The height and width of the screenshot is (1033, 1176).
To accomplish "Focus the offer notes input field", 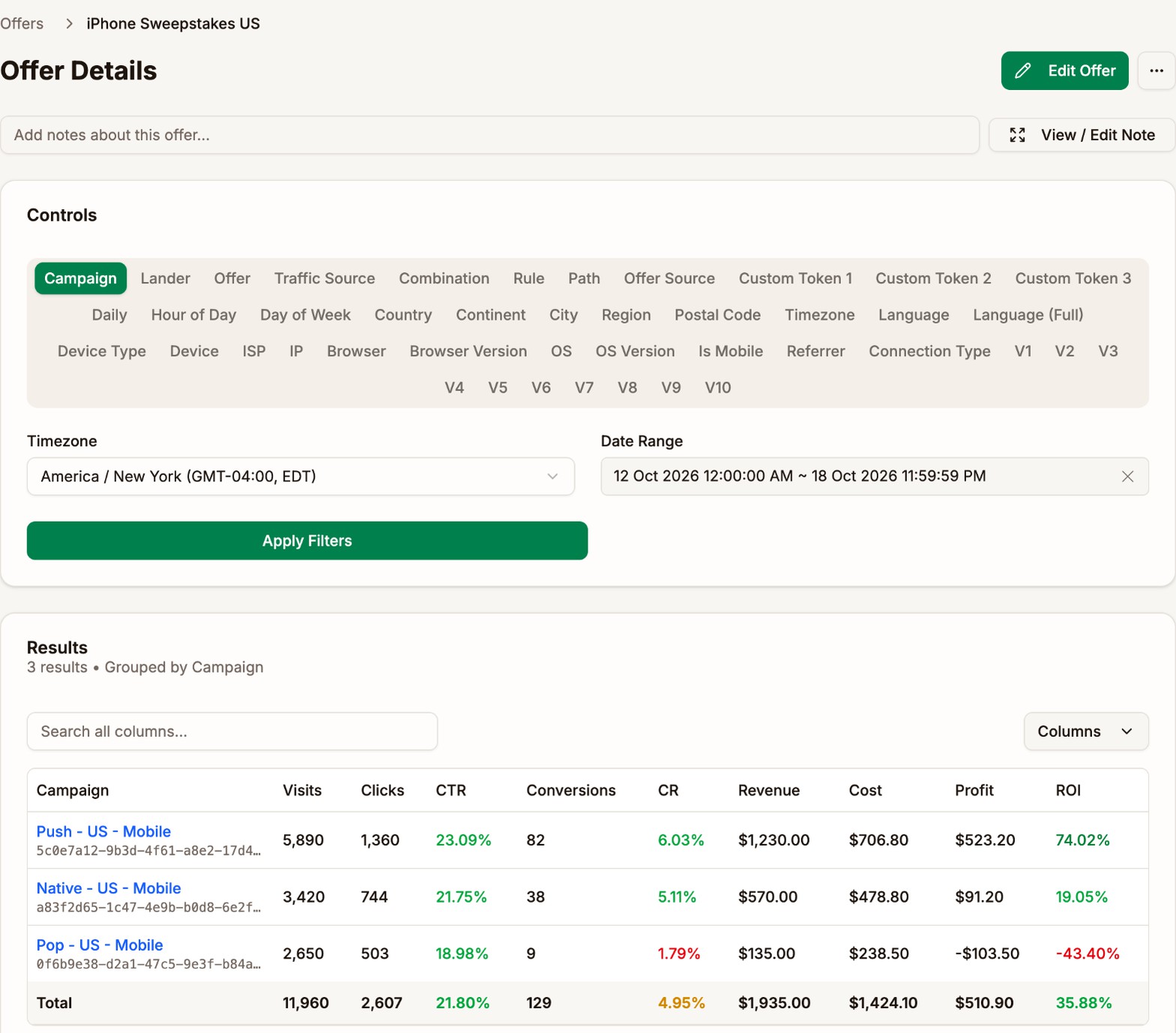I will tap(490, 135).
